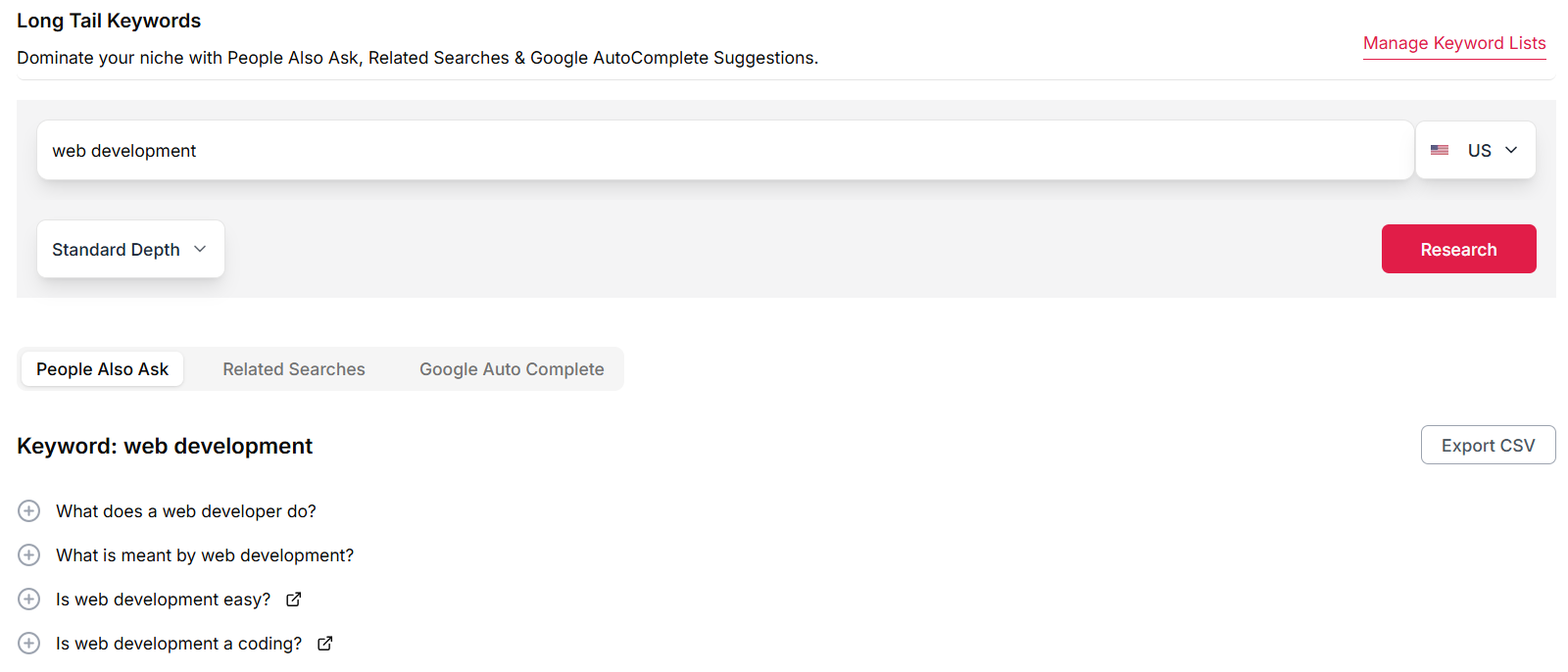Switch to the Related Searches tab

click(x=294, y=369)
